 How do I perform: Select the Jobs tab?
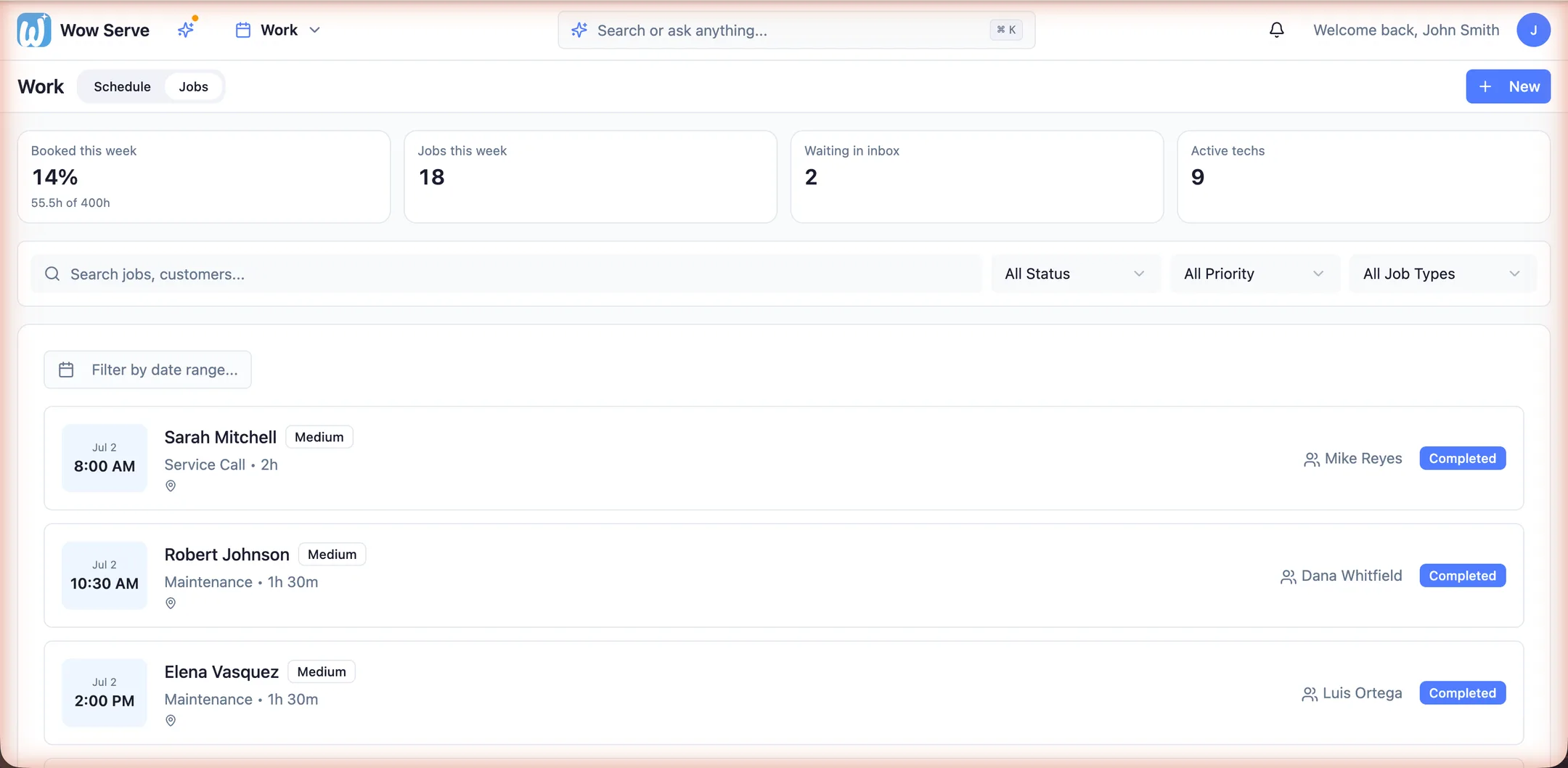tap(193, 86)
